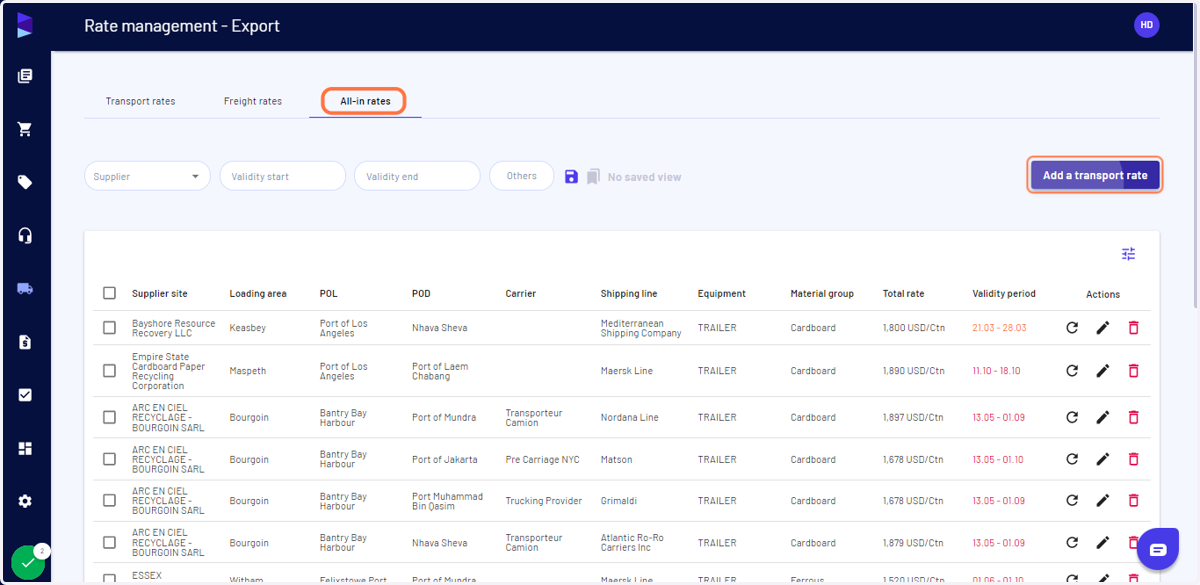
Task: Open the library icon in sidebar
Action: [25, 76]
